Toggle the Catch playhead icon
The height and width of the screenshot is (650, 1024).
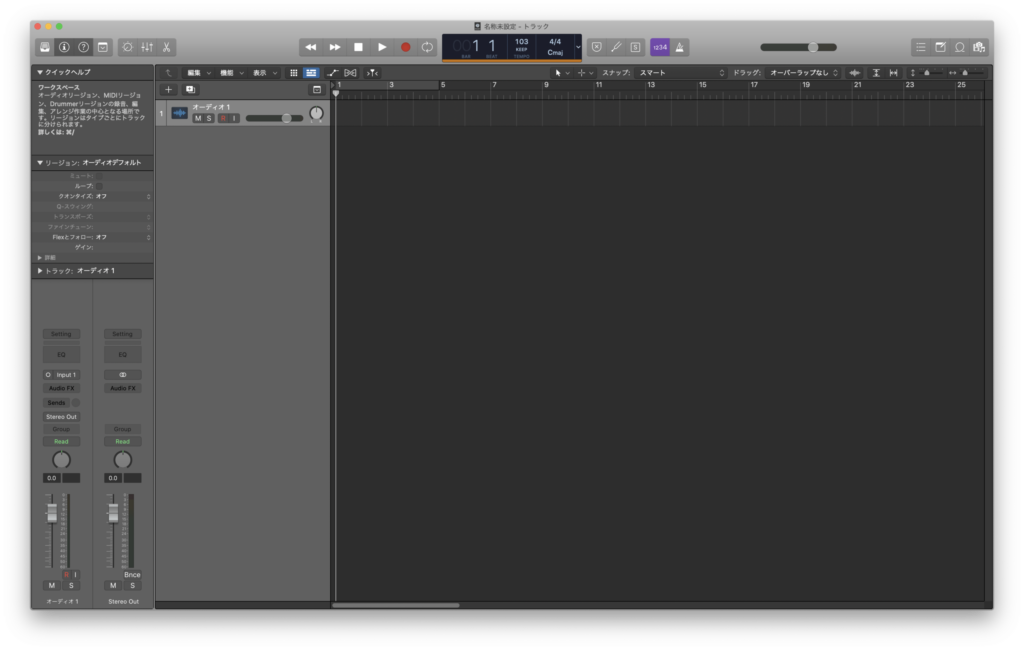click(372, 73)
